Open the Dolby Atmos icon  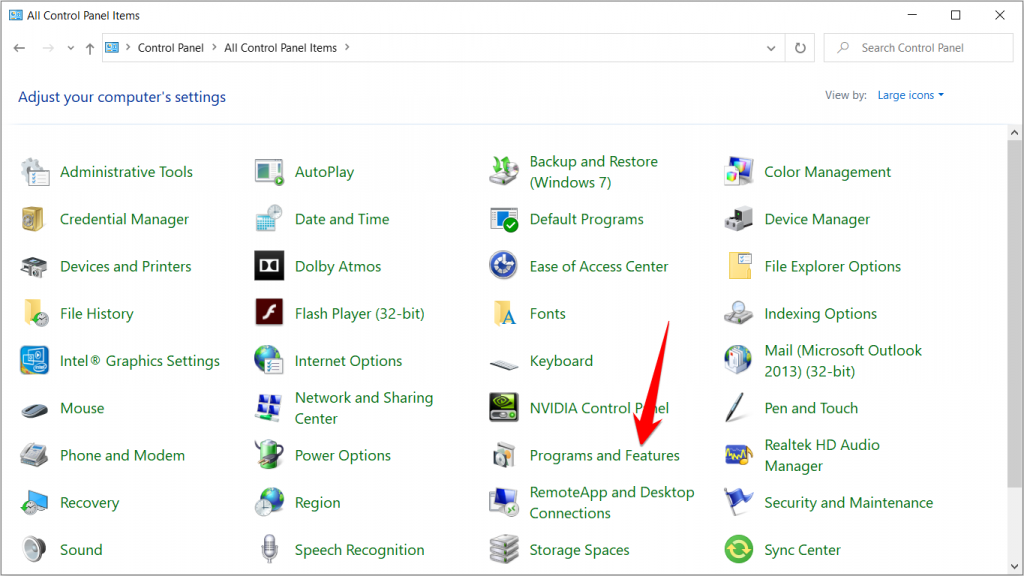pyautogui.click(x=269, y=266)
